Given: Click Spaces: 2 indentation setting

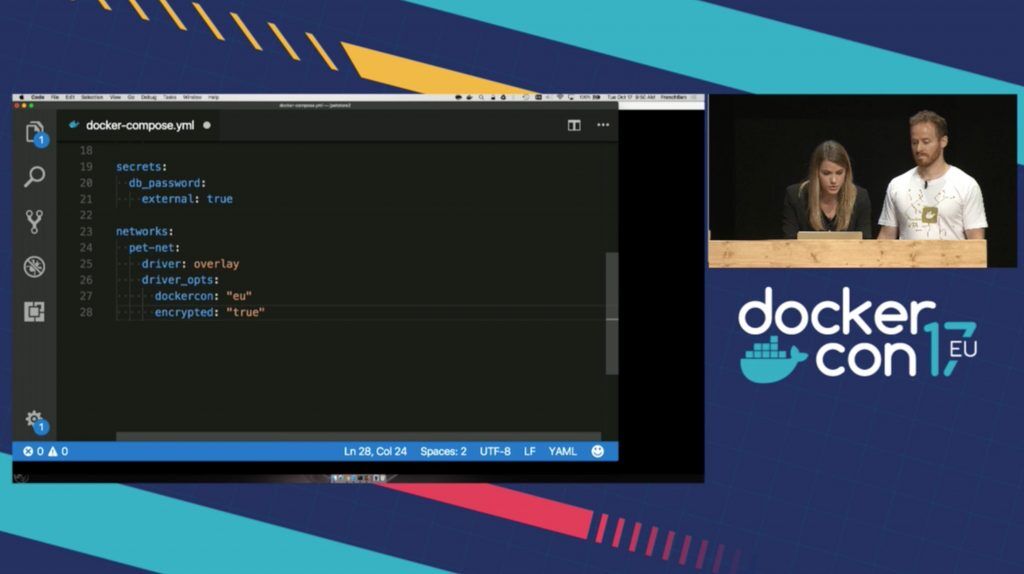Looking at the screenshot, I should [x=443, y=451].
